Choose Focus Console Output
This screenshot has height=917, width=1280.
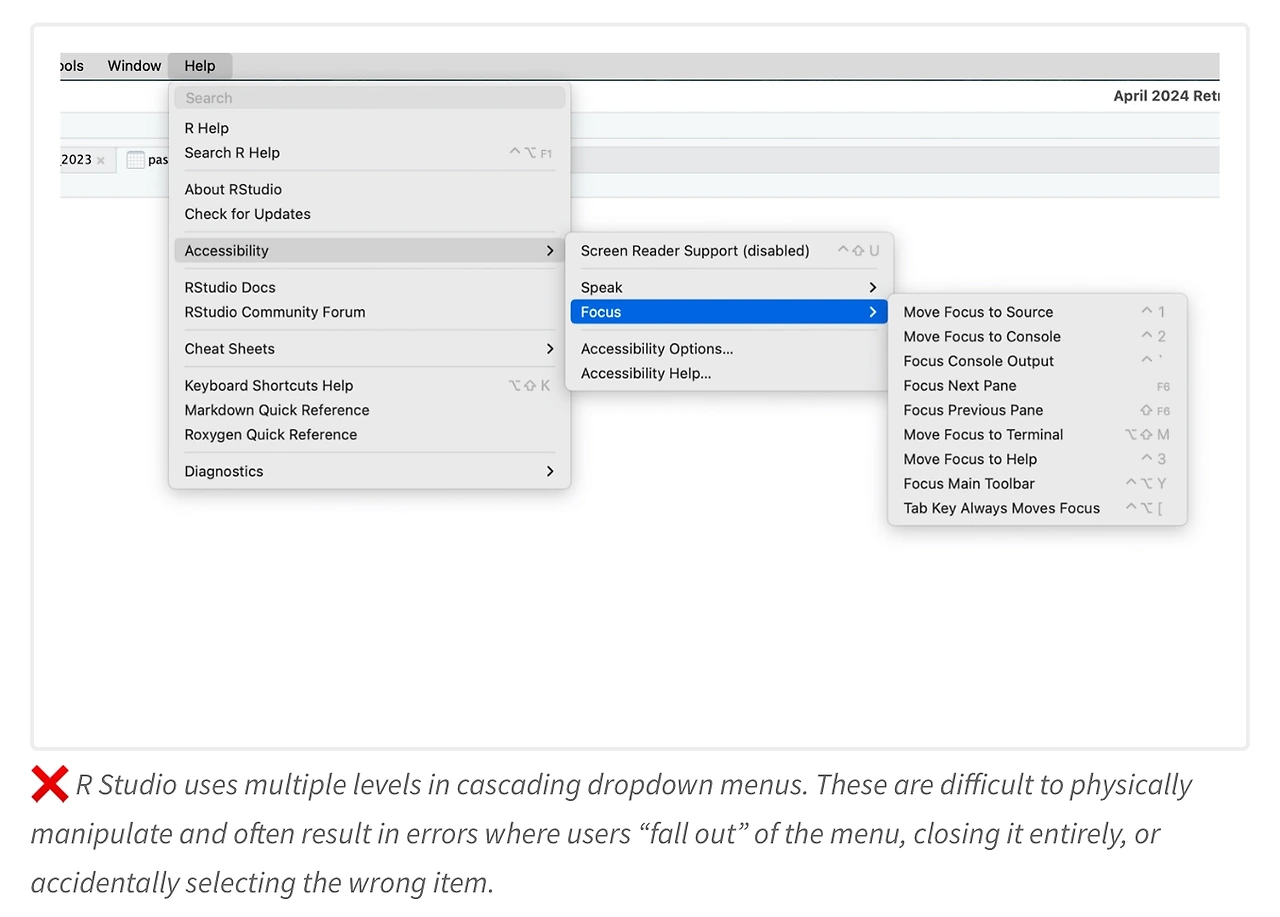coord(1037,361)
